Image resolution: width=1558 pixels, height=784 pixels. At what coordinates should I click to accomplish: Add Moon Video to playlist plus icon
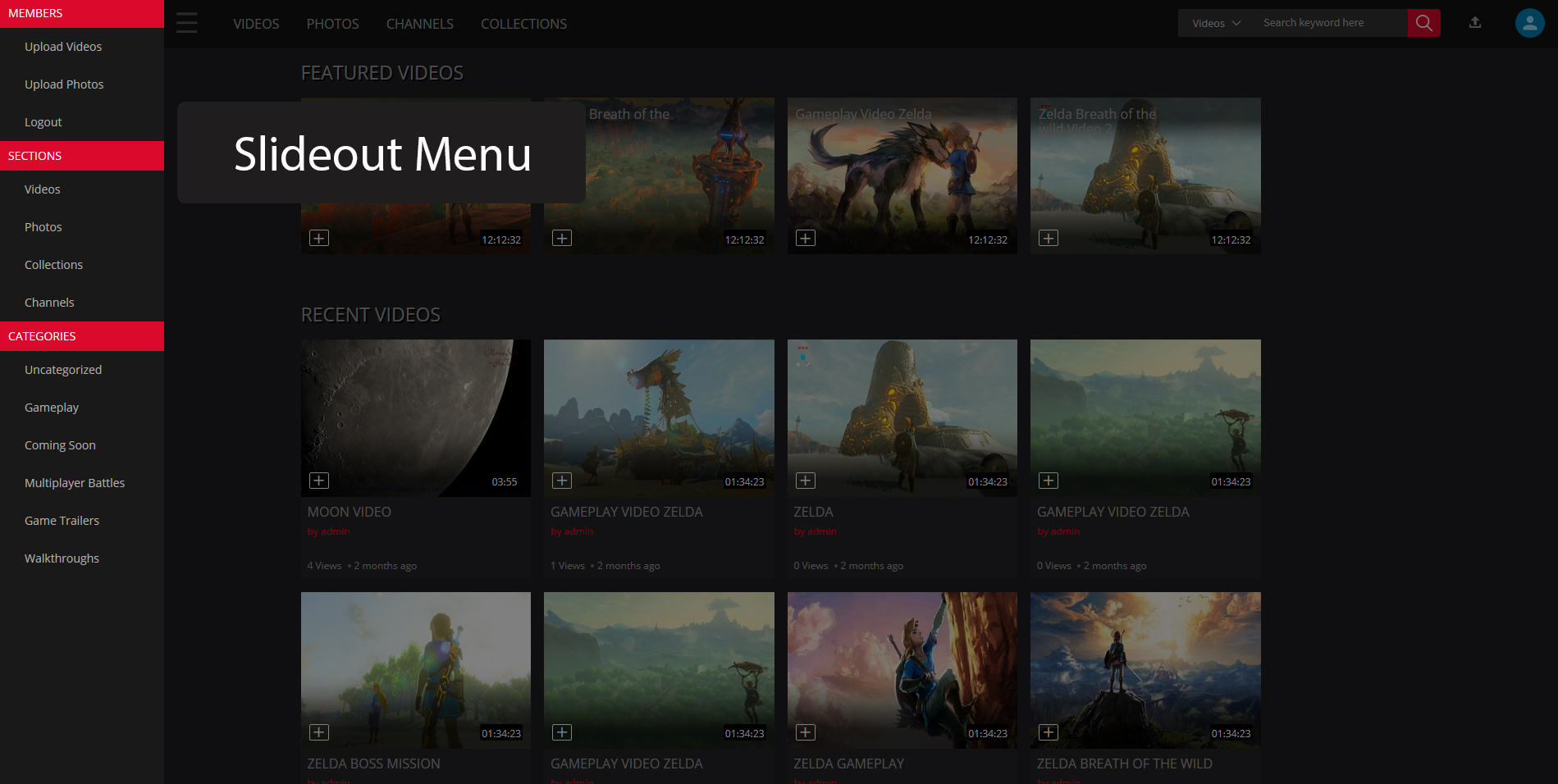pyautogui.click(x=319, y=481)
